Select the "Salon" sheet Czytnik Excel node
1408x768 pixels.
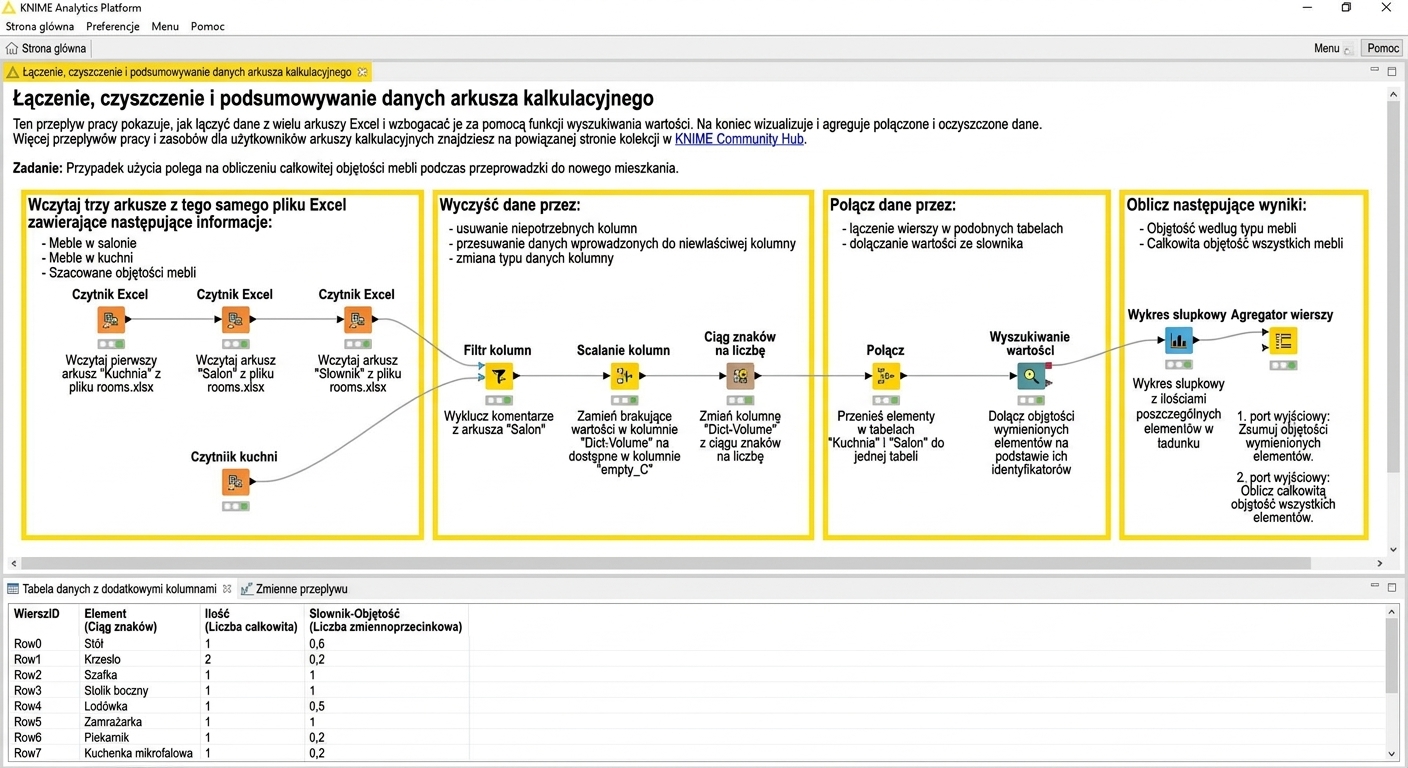(x=235, y=320)
